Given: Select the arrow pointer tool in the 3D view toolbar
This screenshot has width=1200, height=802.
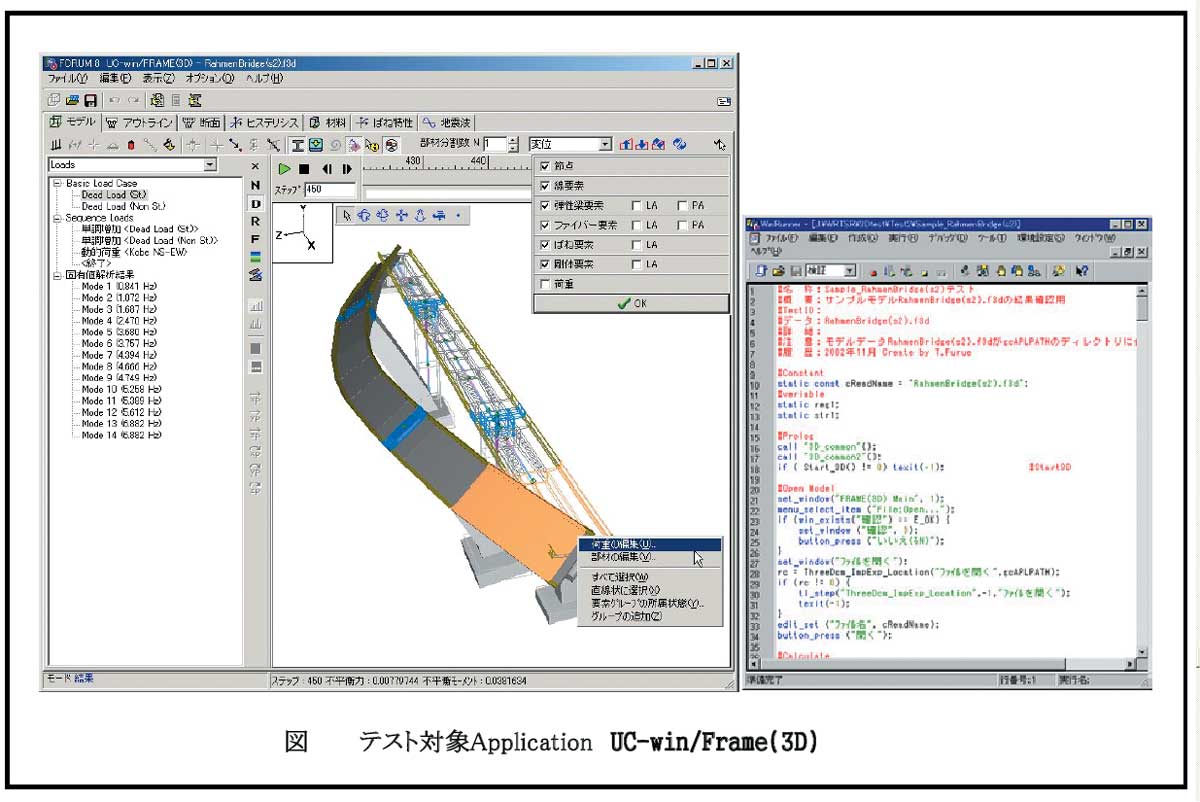Looking at the screenshot, I should (x=347, y=214).
